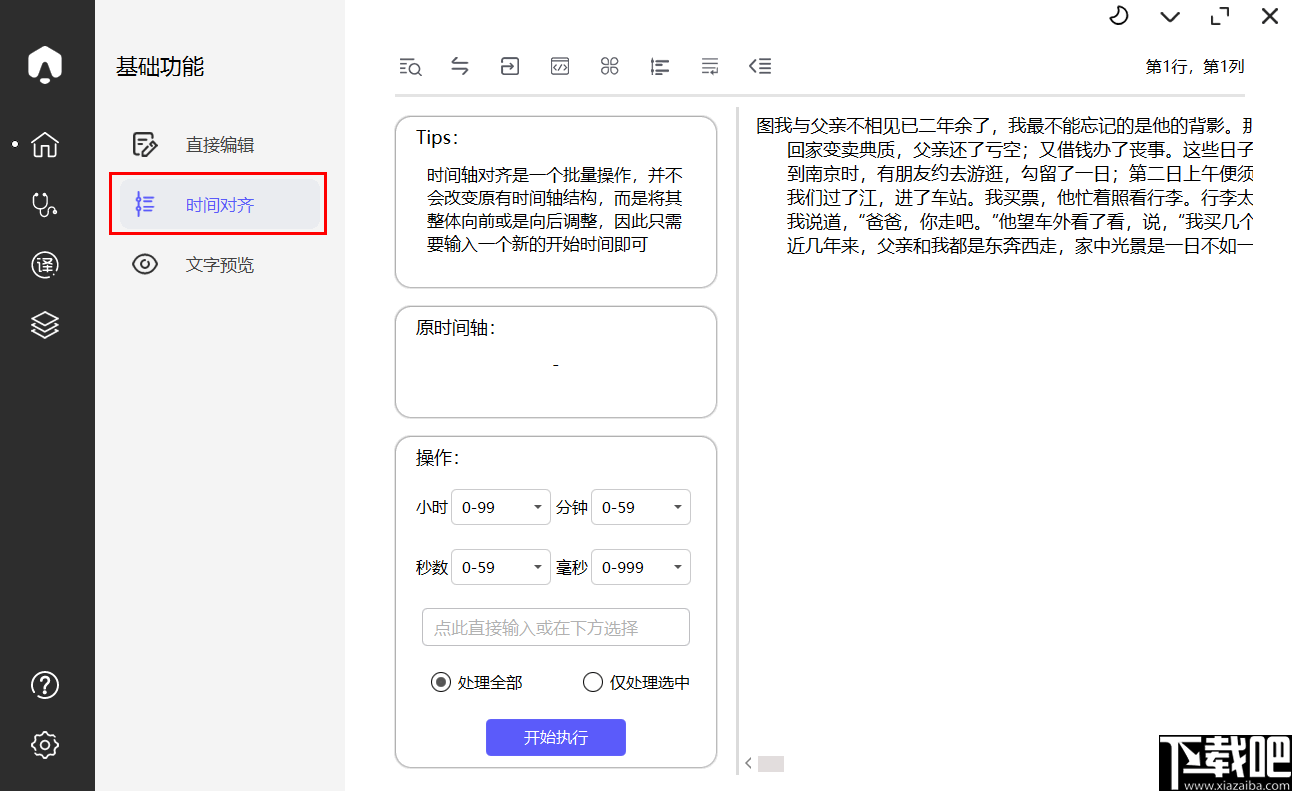The image size is (1294, 791).
Task: Open the help question mark icon
Action: click(45, 685)
